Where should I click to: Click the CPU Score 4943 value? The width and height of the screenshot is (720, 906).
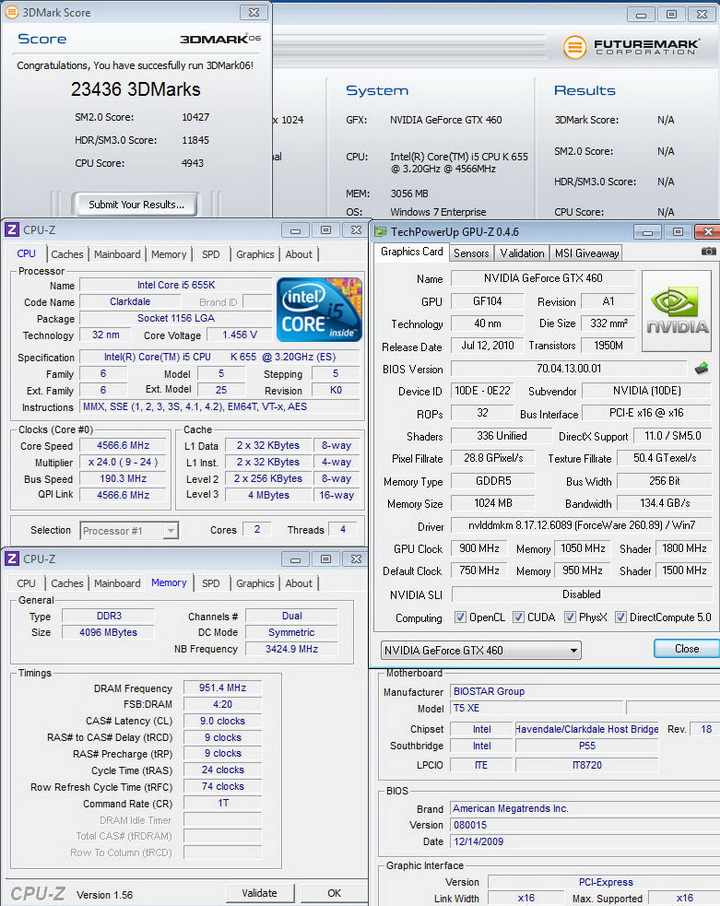(x=192, y=163)
